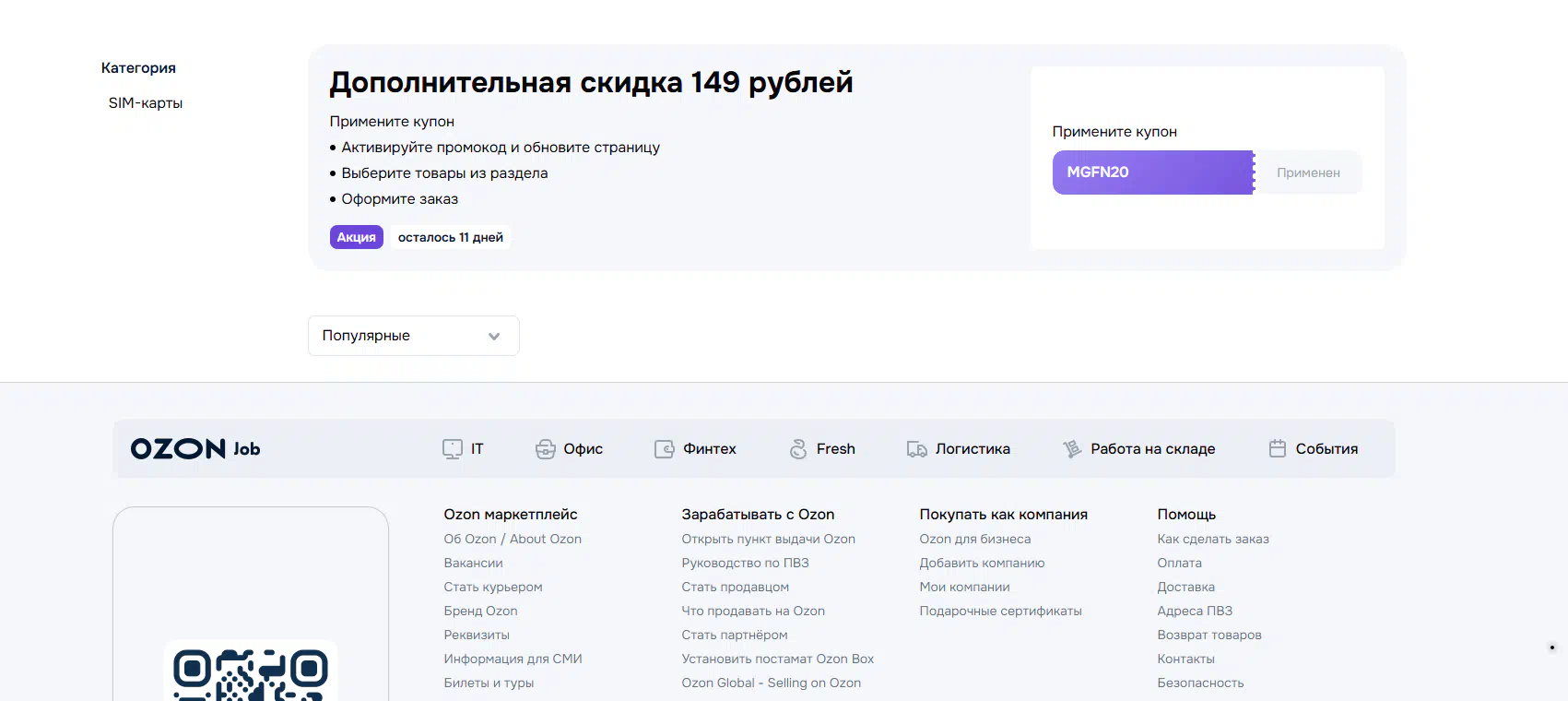Viewport: 1568px width, 701px height.
Task: Click the Fresh icon
Action: (x=798, y=449)
